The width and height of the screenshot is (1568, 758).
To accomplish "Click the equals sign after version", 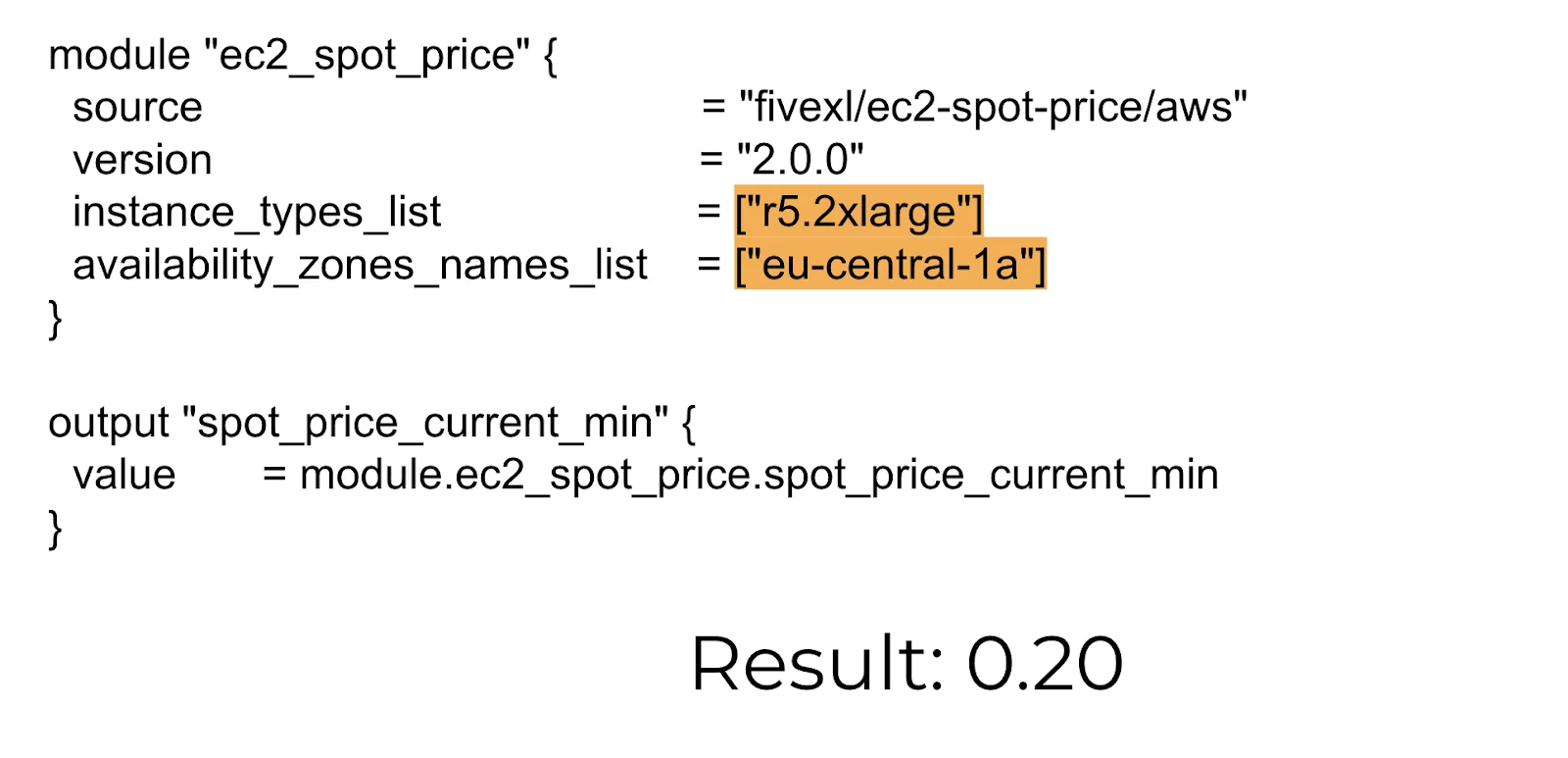I will coord(711,160).
